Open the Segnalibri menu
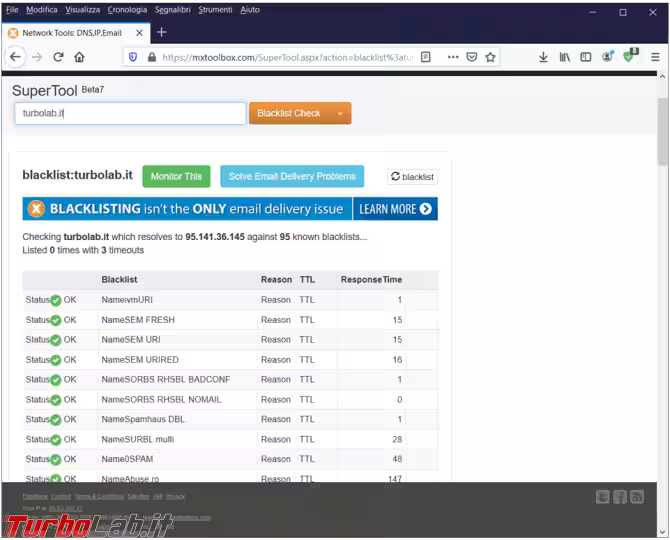 tap(173, 9)
